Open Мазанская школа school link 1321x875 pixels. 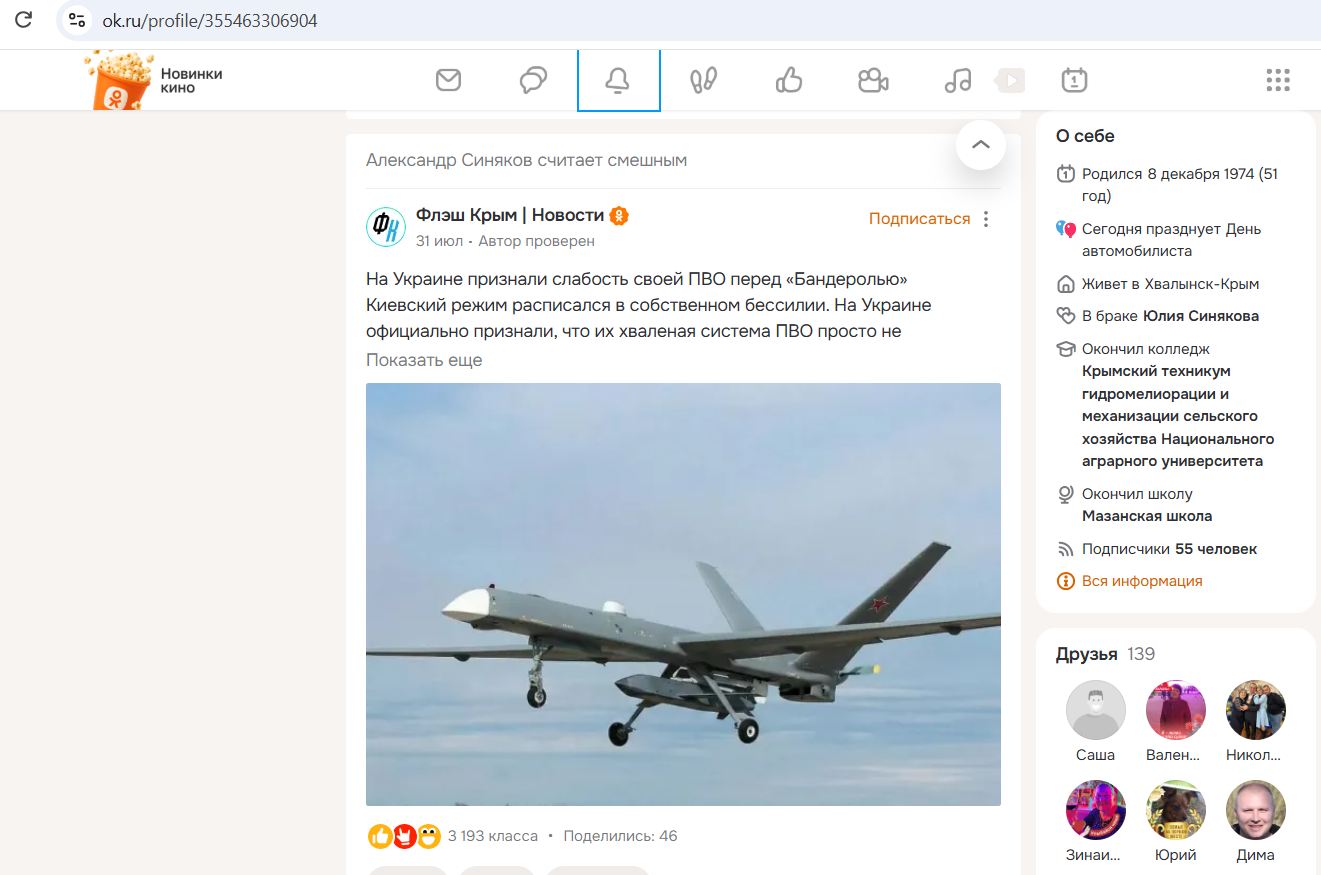1147,516
